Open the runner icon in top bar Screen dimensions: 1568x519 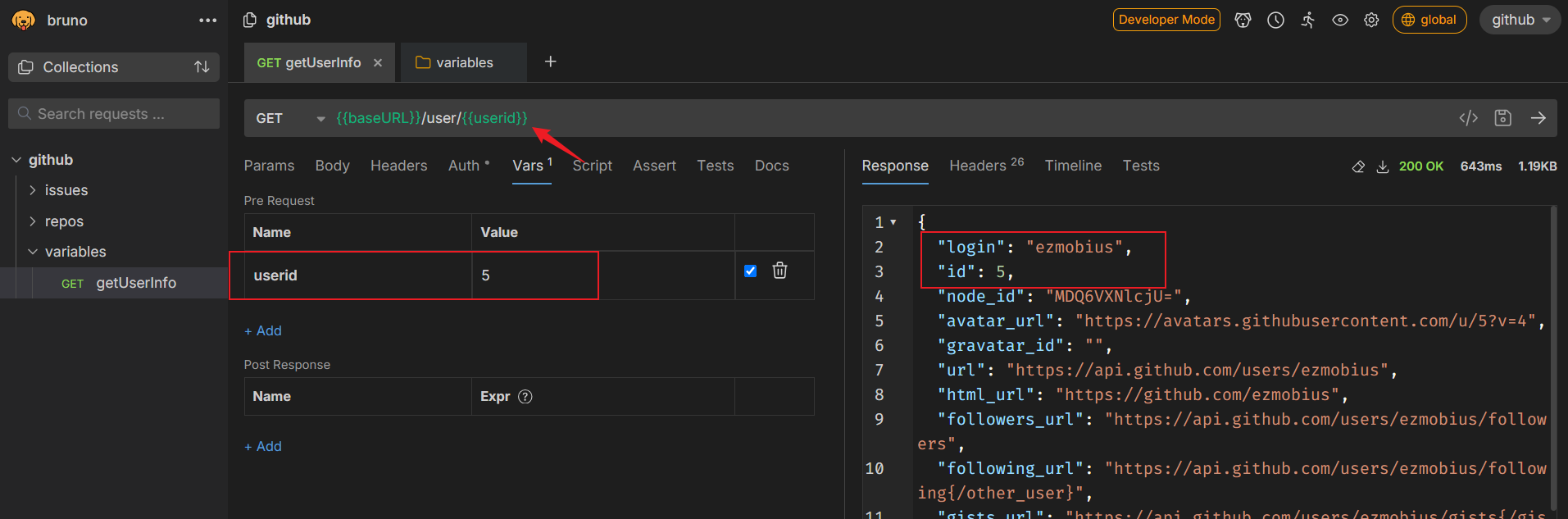coord(1308,20)
